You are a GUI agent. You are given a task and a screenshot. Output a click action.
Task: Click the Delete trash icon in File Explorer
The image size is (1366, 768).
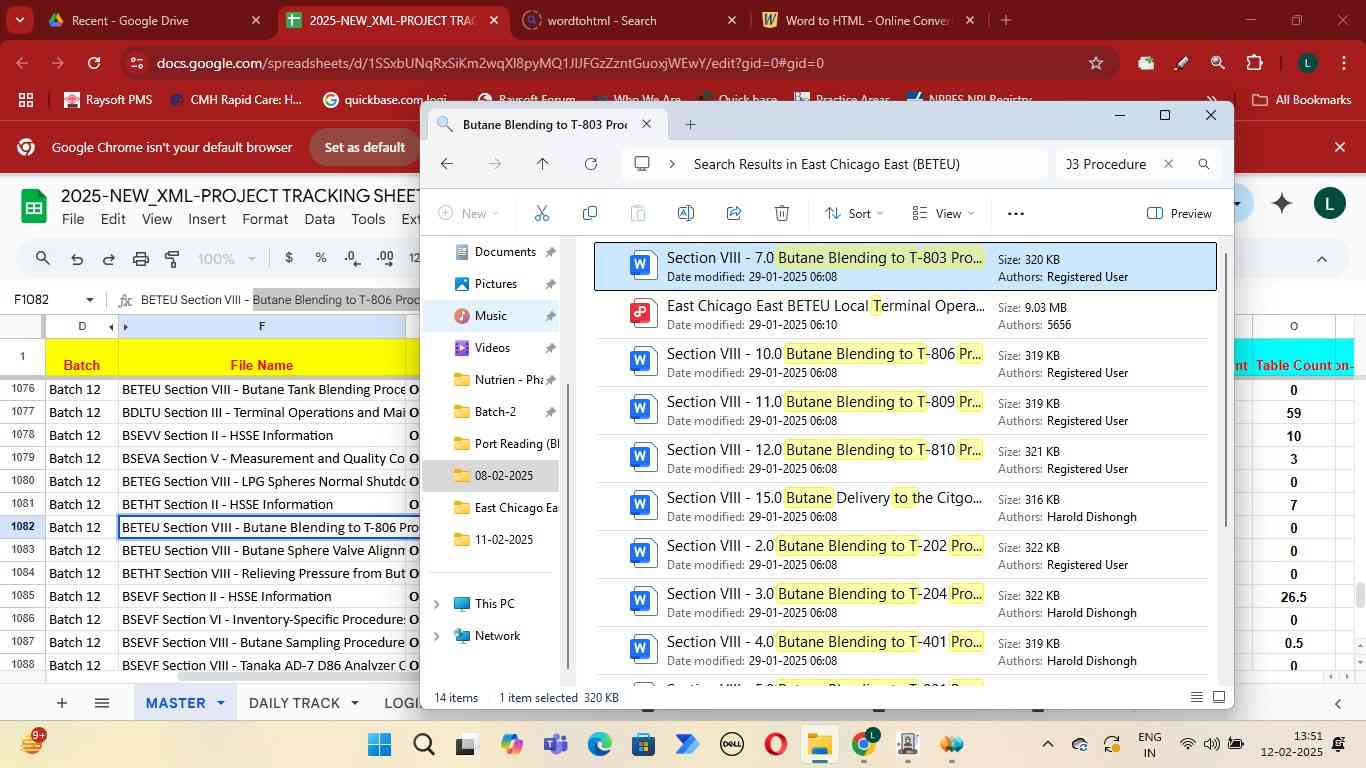[782, 213]
